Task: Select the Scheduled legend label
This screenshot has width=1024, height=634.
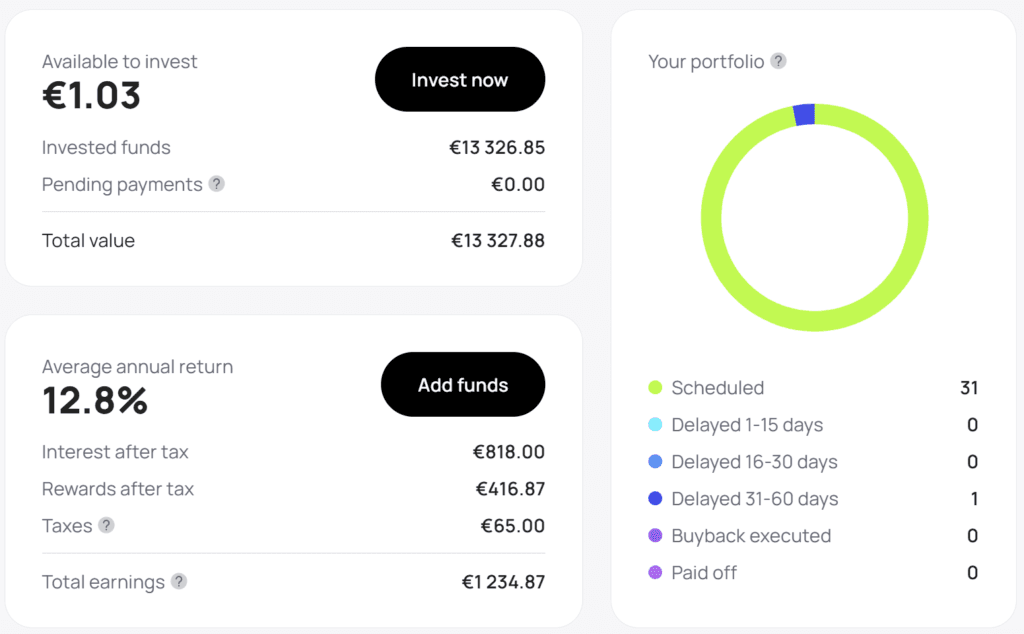Action: 718,388
